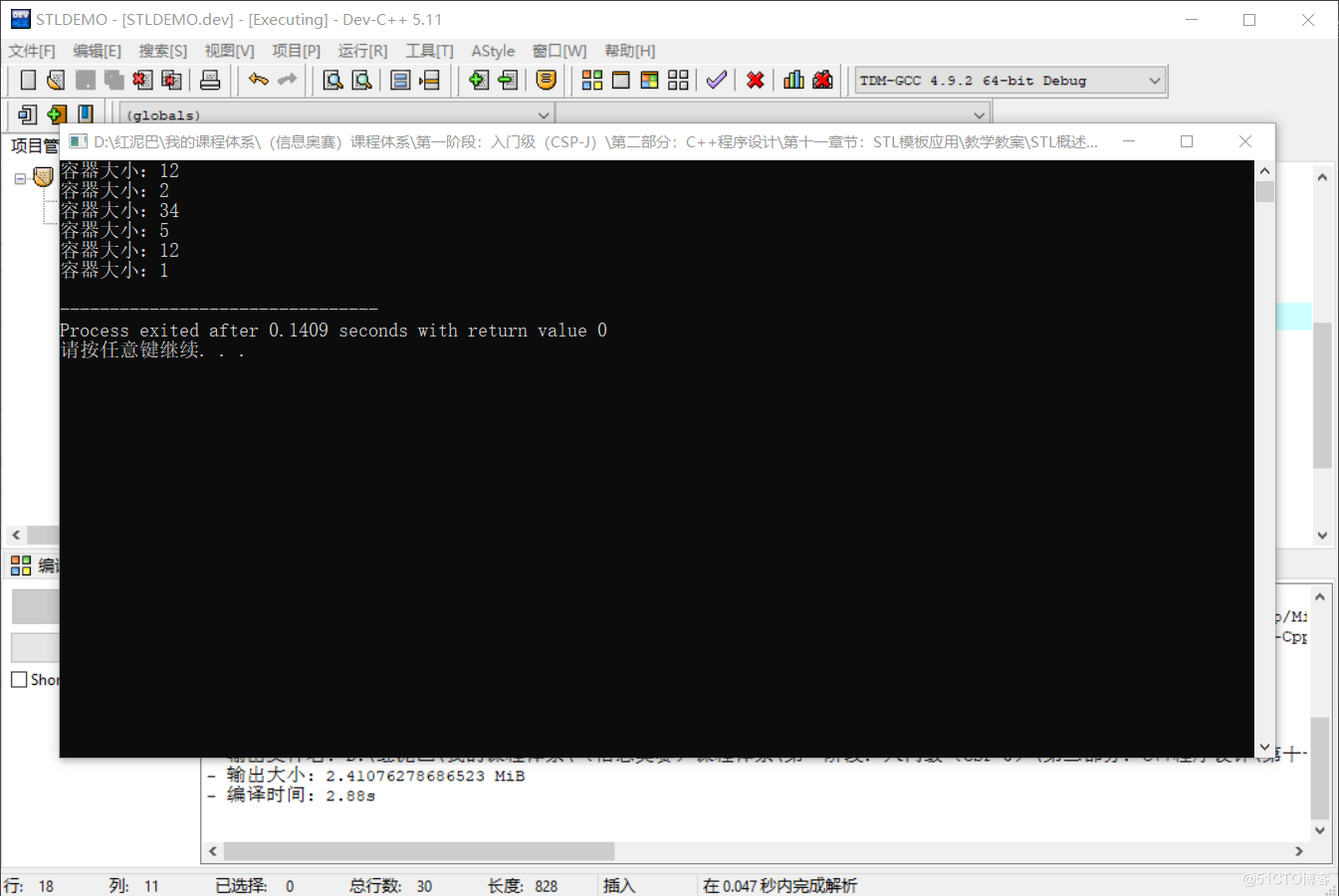Screen dimensions: 1339x896
Task: Open the 项目[P] menu
Action: click(297, 51)
